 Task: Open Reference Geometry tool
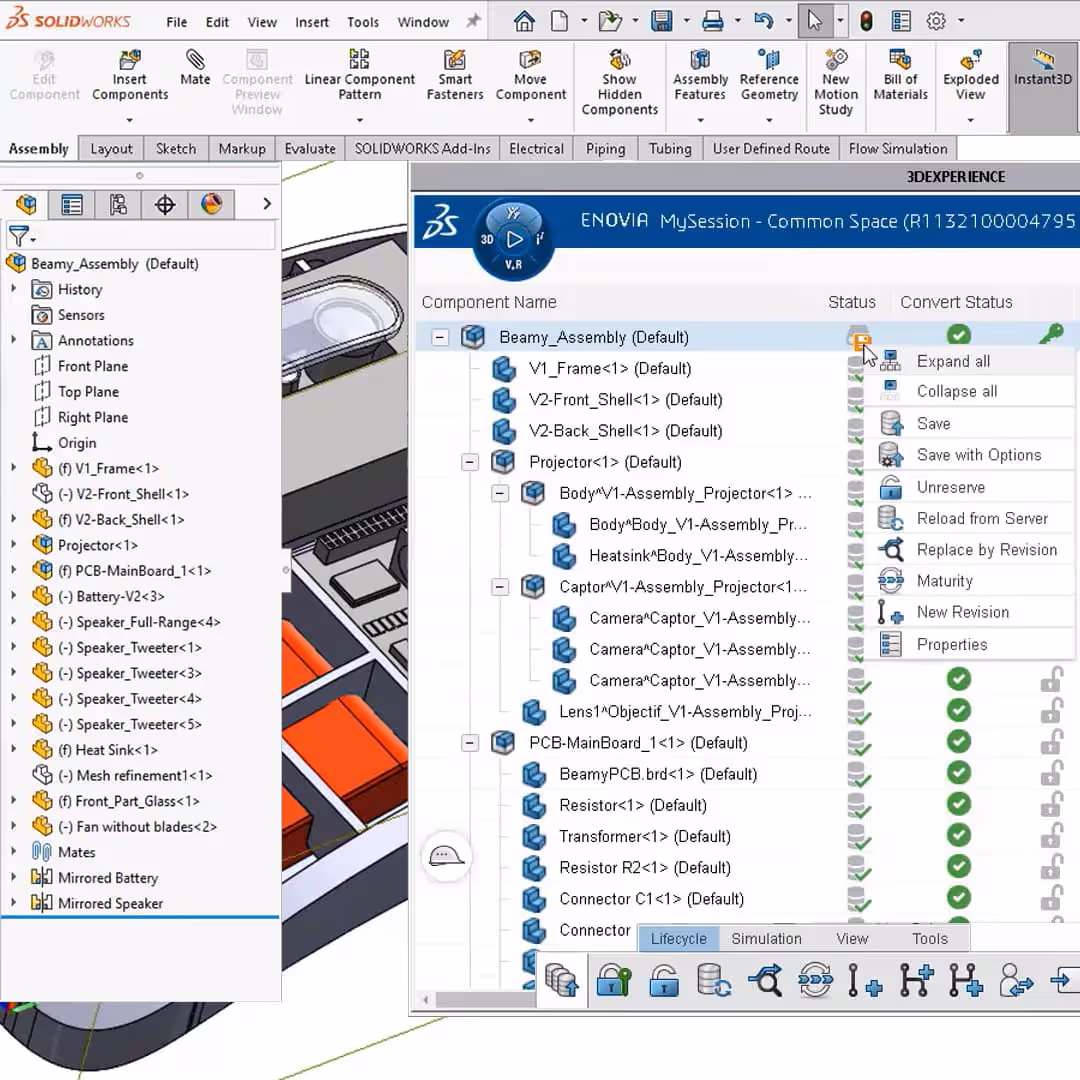point(769,76)
